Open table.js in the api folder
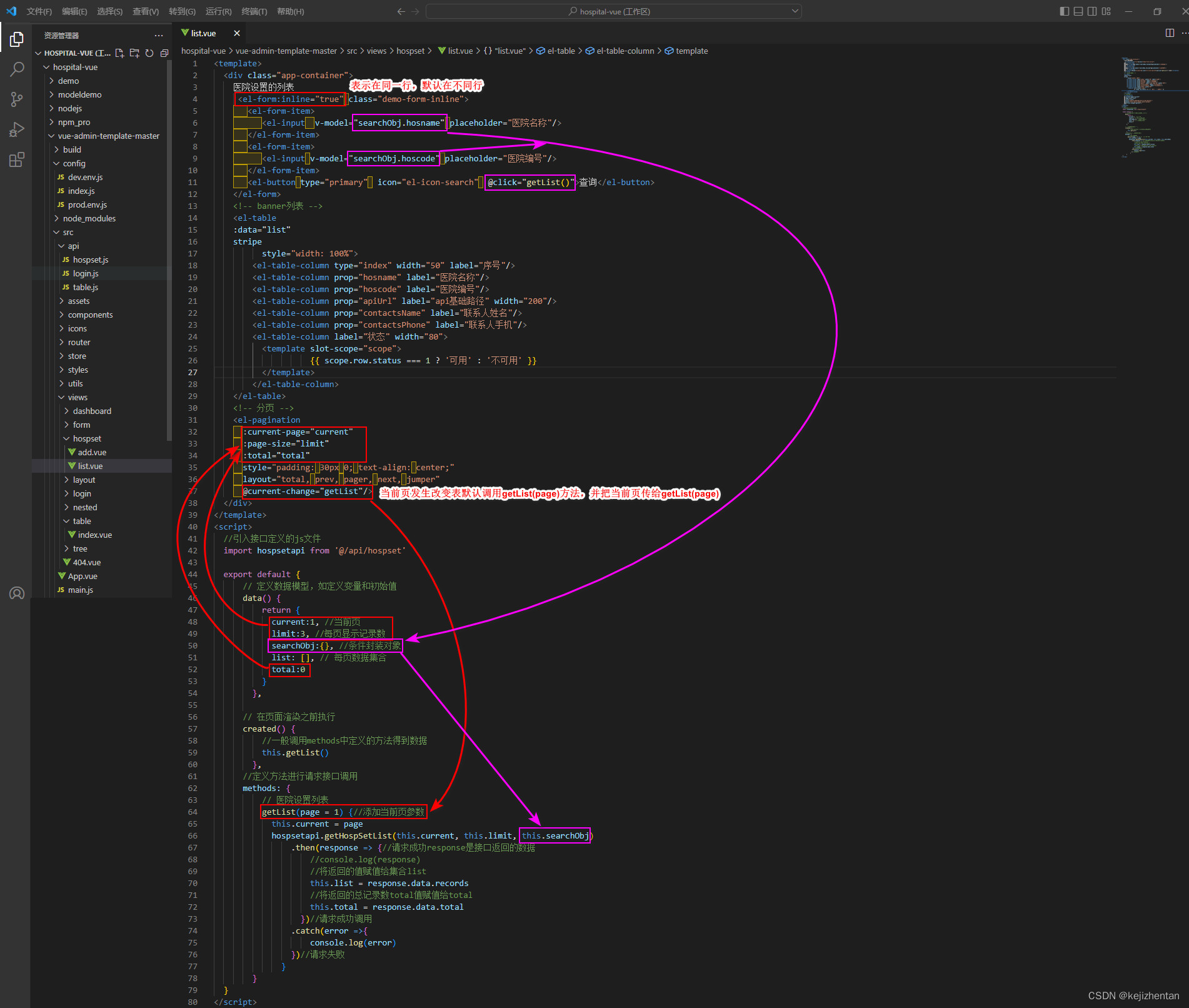Image resolution: width=1189 pixels, height=1008 pixels. click(85, 287)
